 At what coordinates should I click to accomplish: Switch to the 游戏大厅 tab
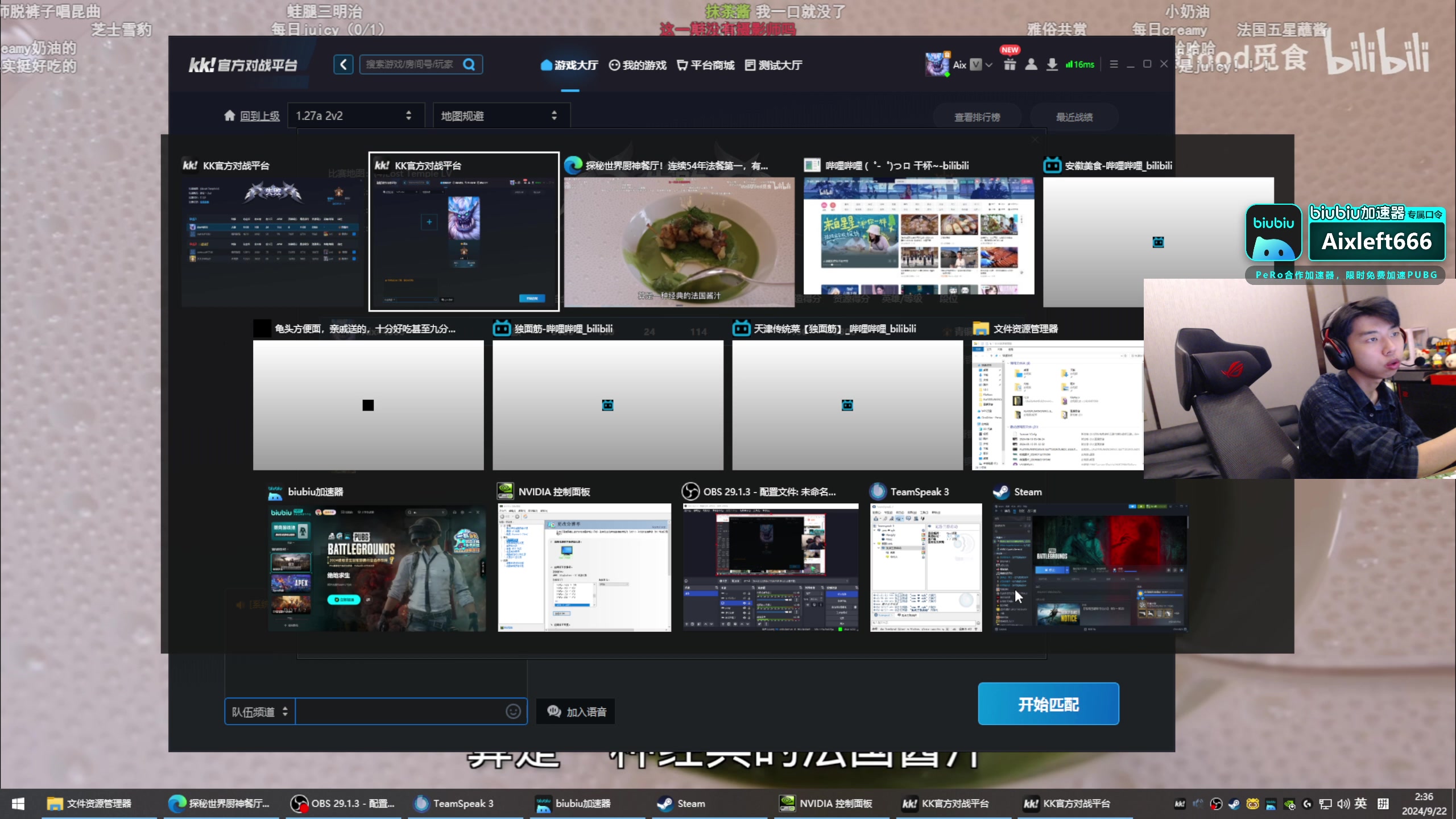click(x=569, y=65)
